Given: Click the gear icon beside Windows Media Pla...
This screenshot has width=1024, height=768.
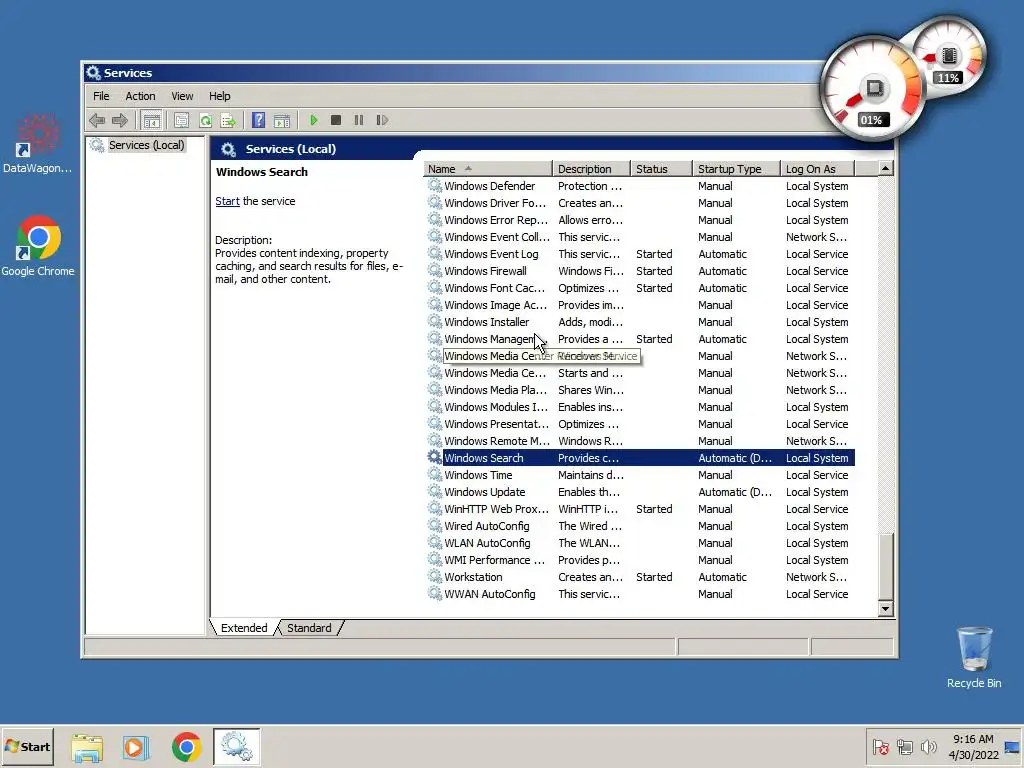Looking at the screenshot, I should (x=434, y=389).
